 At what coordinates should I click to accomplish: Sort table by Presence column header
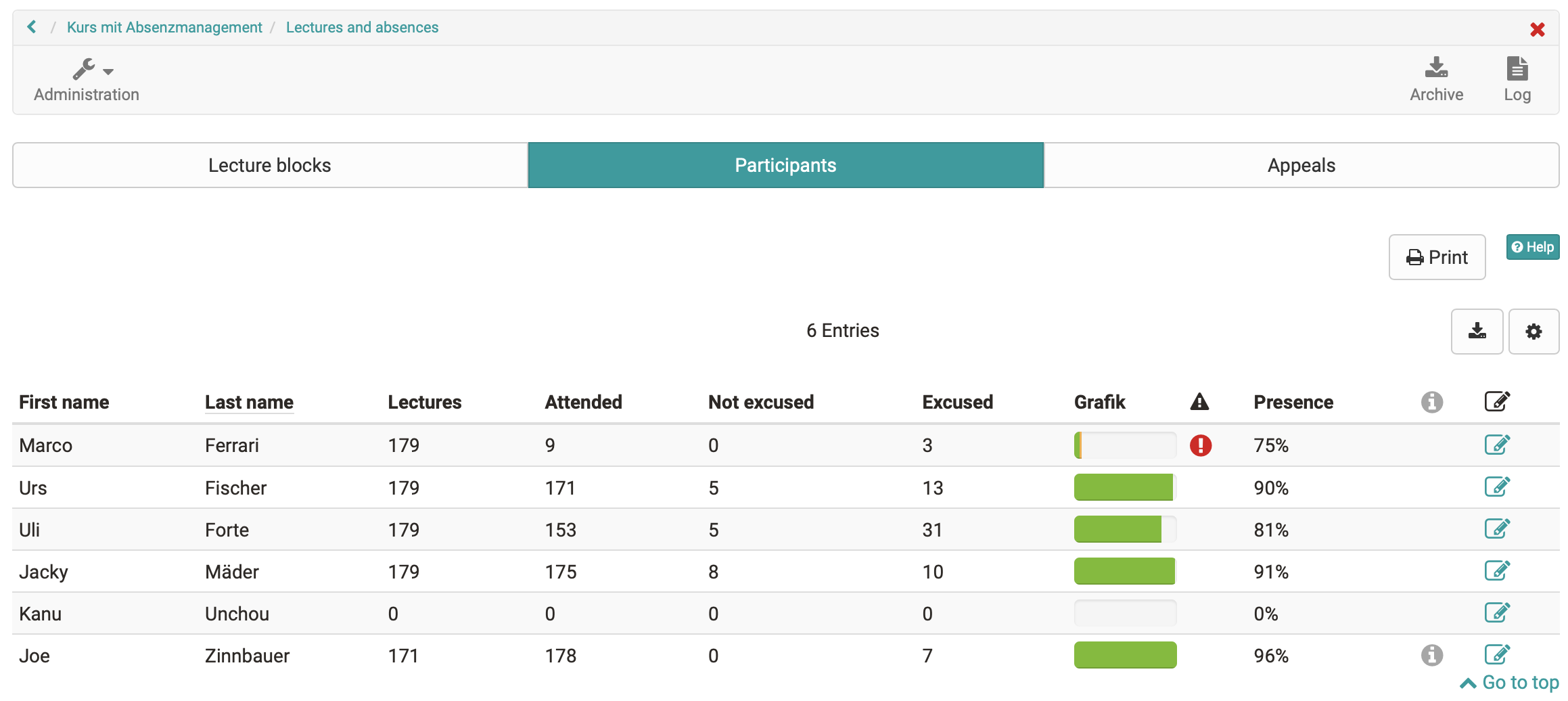(x=1293, y=402)
